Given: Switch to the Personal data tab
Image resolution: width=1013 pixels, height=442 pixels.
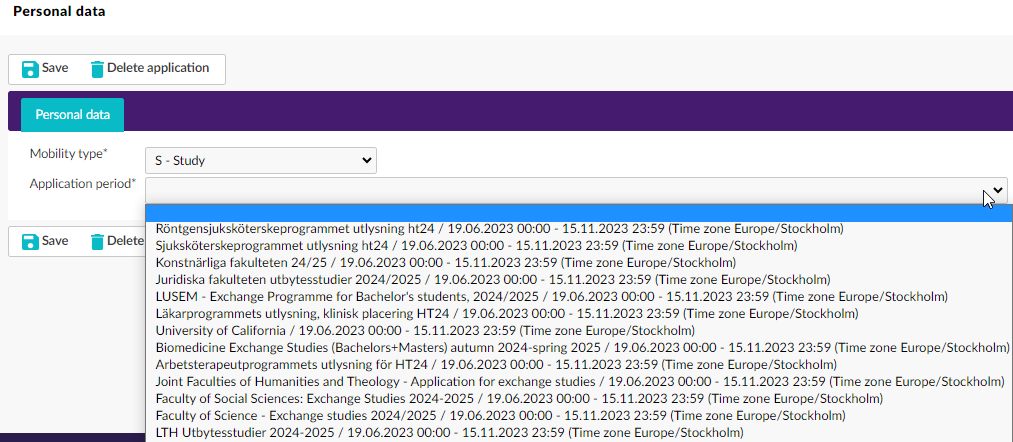Looking at the screenshot, I should 72,115.
